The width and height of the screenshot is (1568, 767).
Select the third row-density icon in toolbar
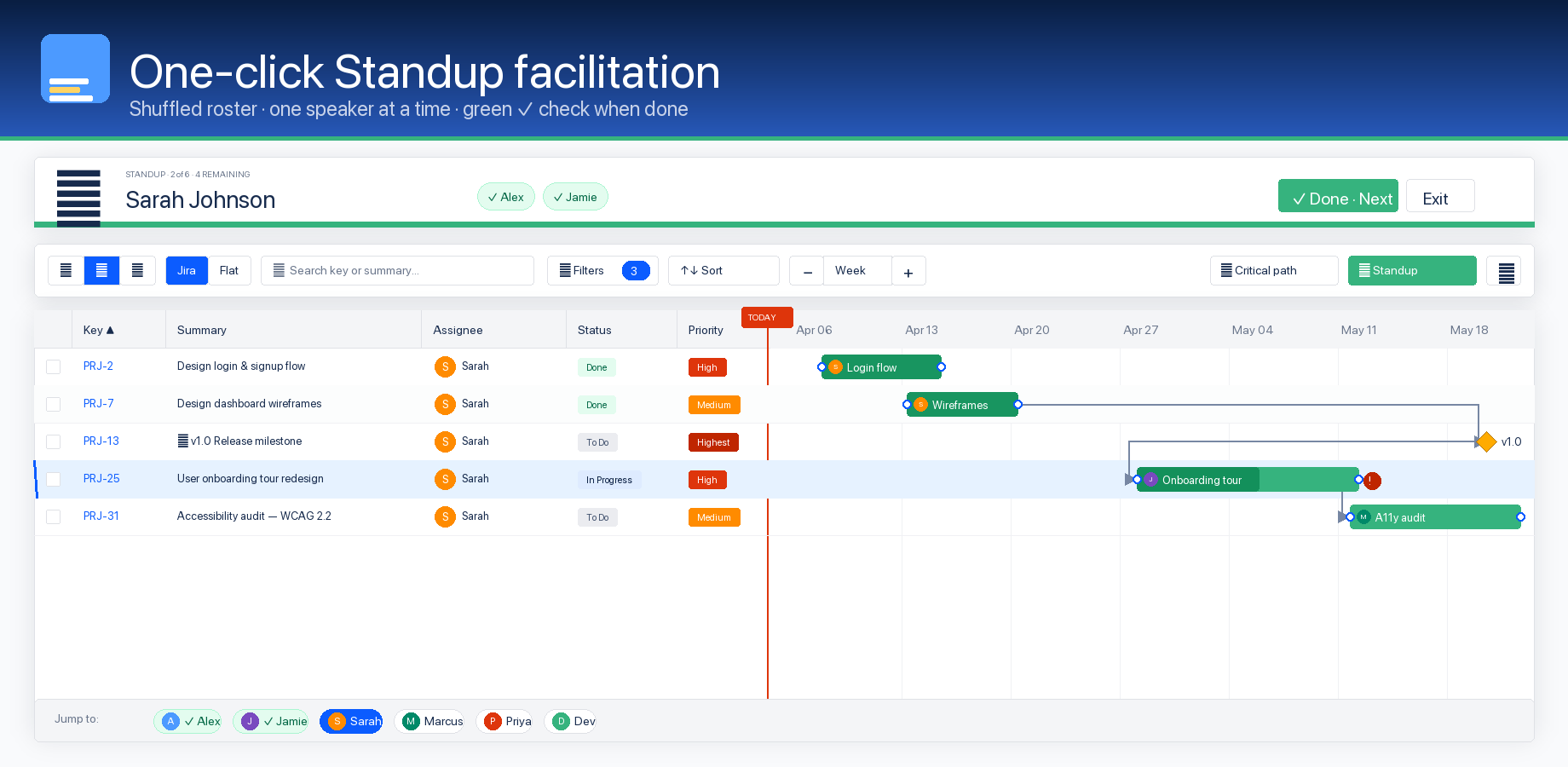coord(137,271)
